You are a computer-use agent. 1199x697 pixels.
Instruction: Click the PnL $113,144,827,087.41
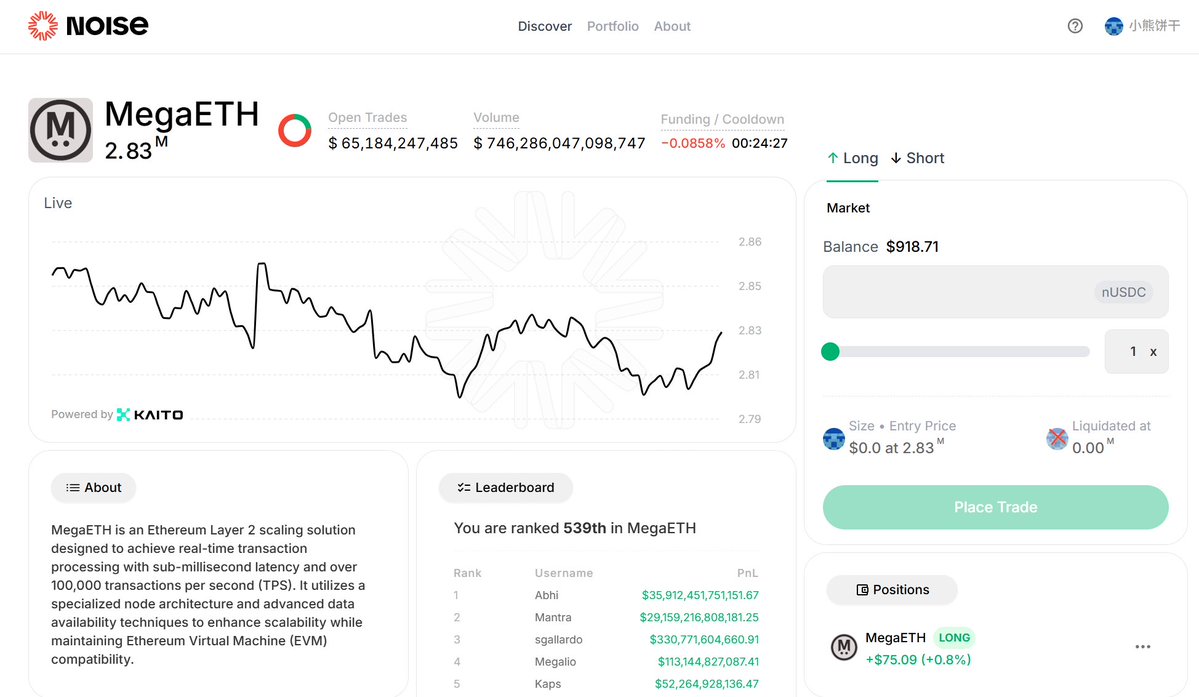(x=709, y=662)
